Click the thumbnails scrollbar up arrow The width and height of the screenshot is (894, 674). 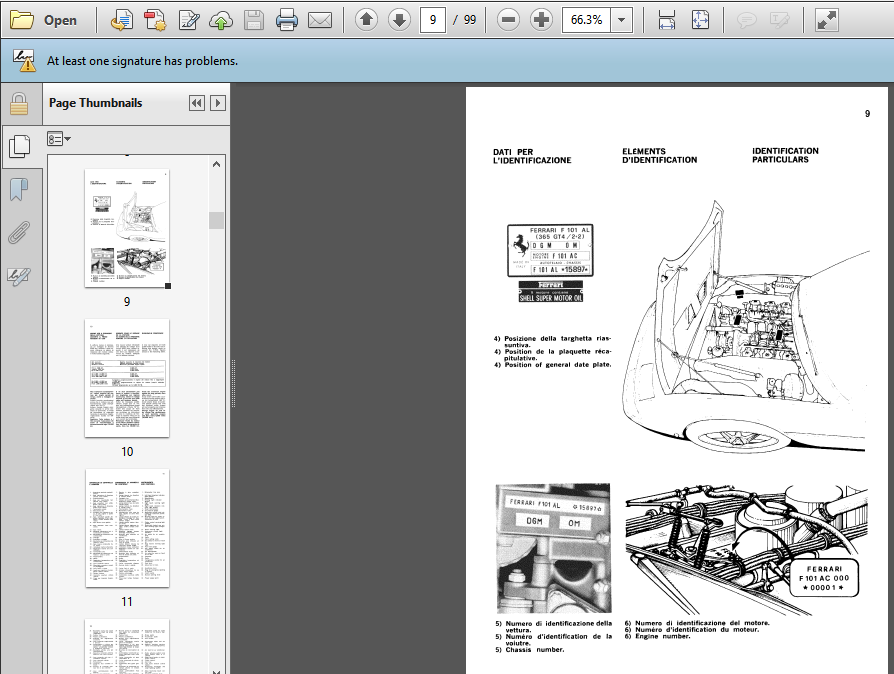[216, 164]
